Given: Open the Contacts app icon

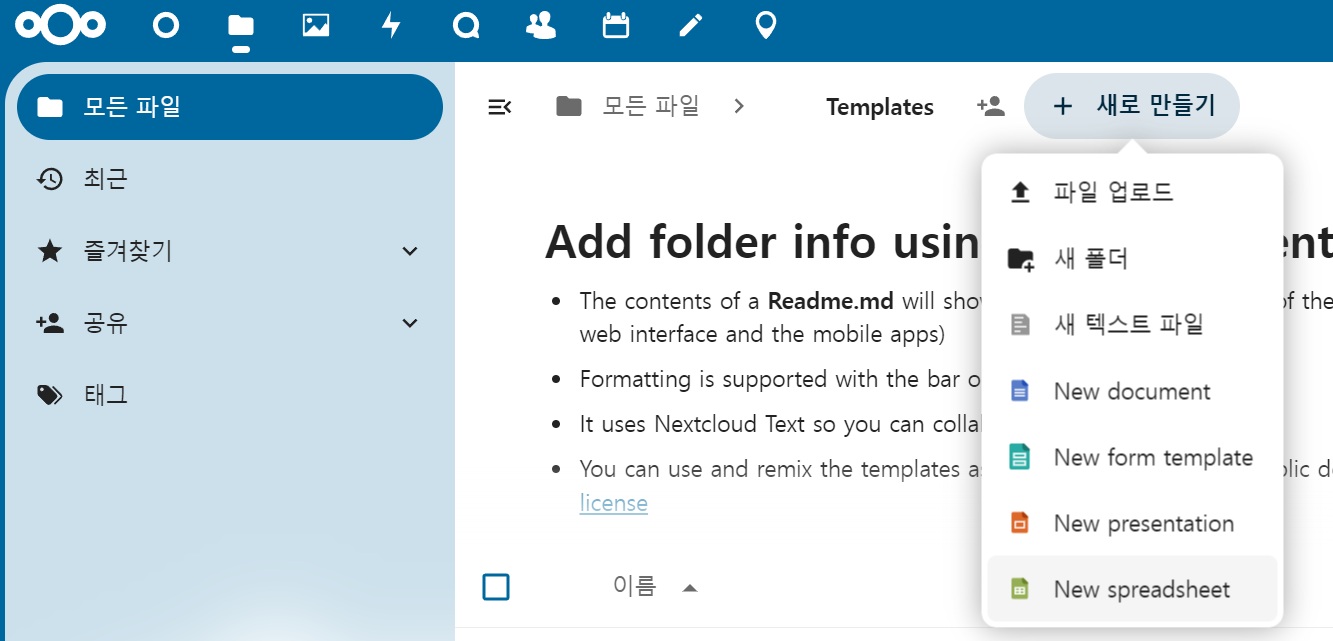Looking at the screenshot, I should [541, 26].
